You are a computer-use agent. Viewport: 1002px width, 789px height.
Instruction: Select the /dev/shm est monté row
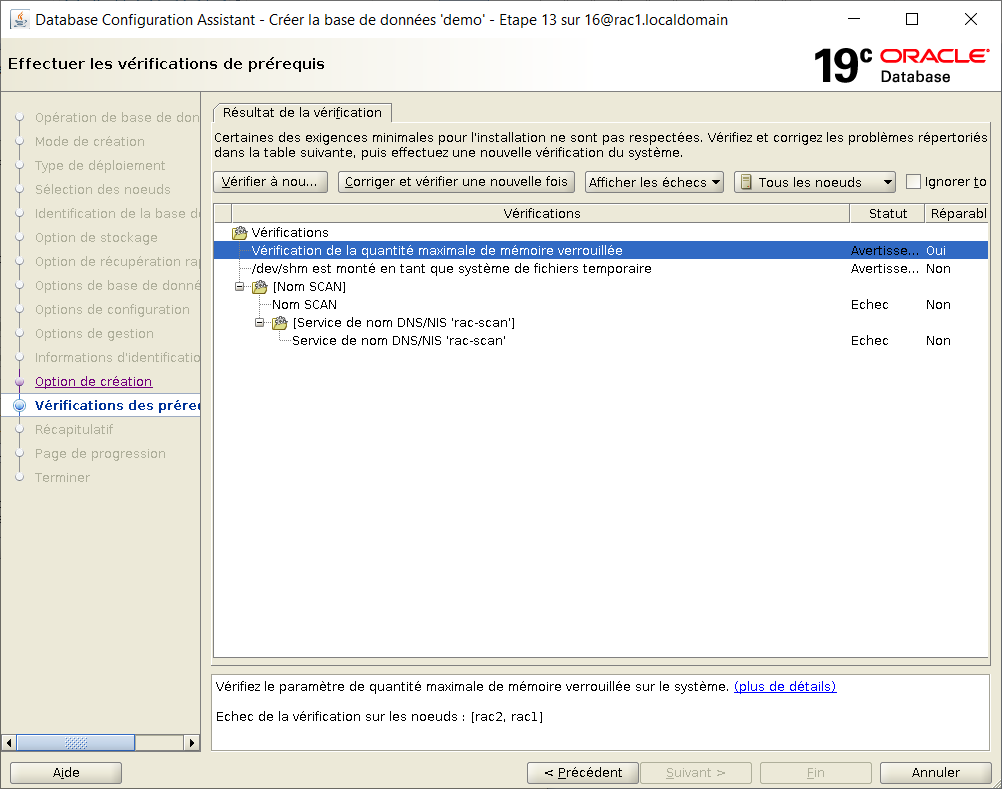tap(601, 268)
